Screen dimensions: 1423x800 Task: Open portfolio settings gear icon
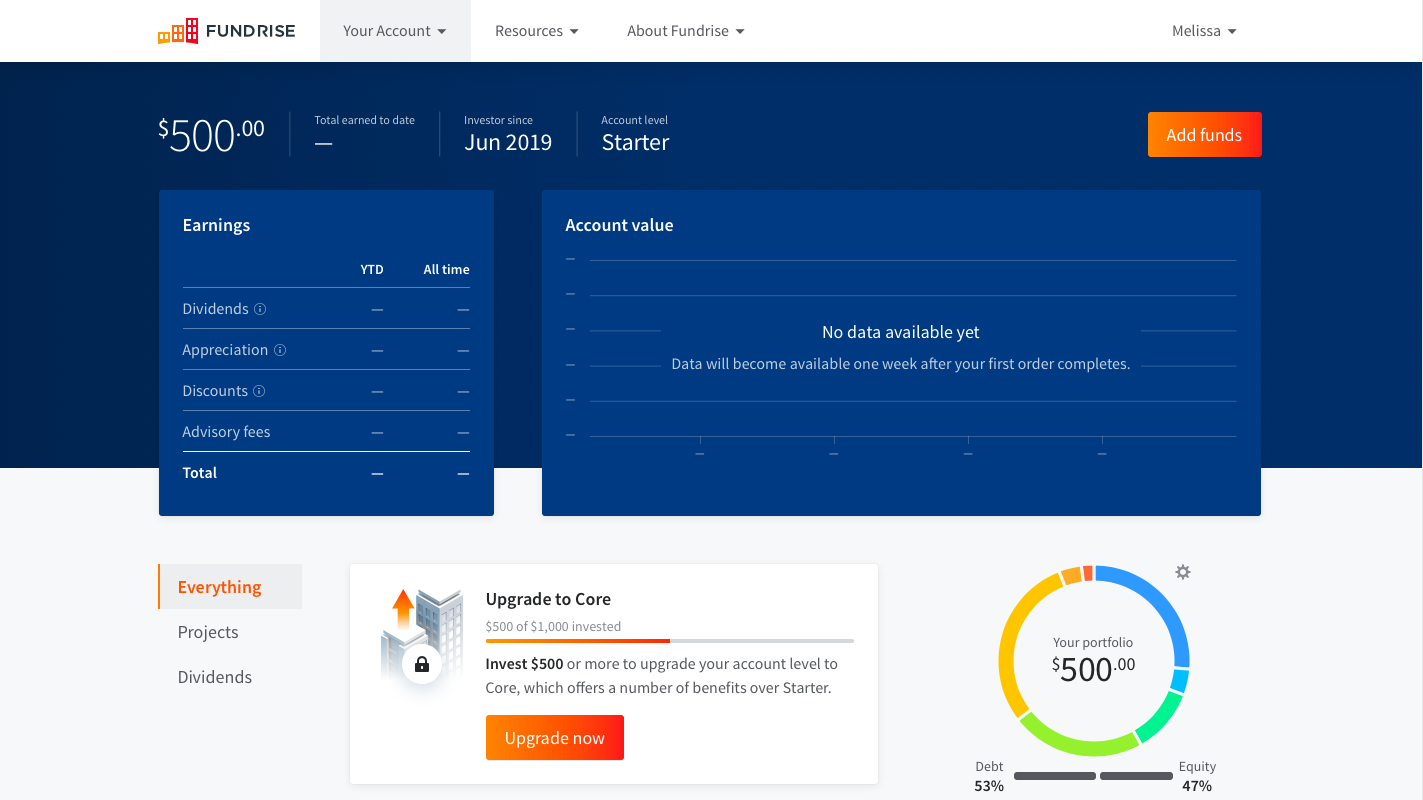(1183, 572)
